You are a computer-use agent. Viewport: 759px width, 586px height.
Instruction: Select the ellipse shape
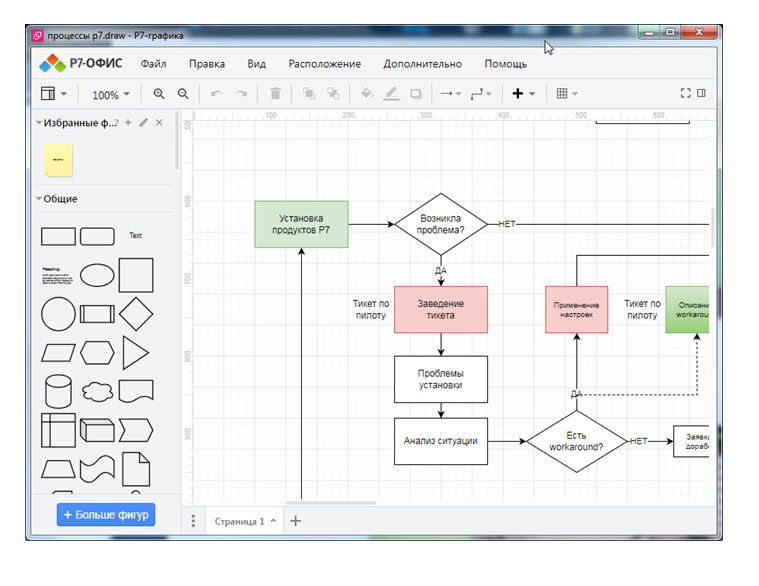pyautogui.click(x=97, y=275)
